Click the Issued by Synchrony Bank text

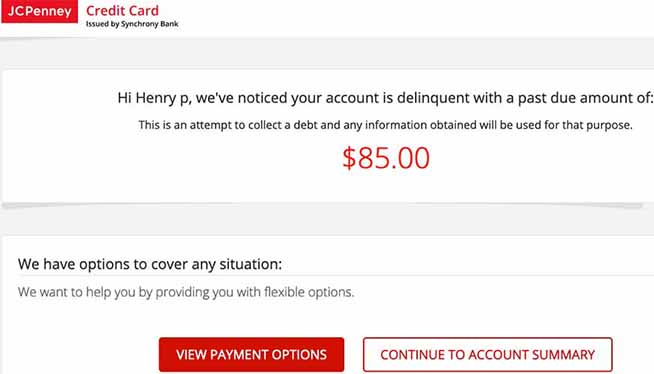(132, 24)
